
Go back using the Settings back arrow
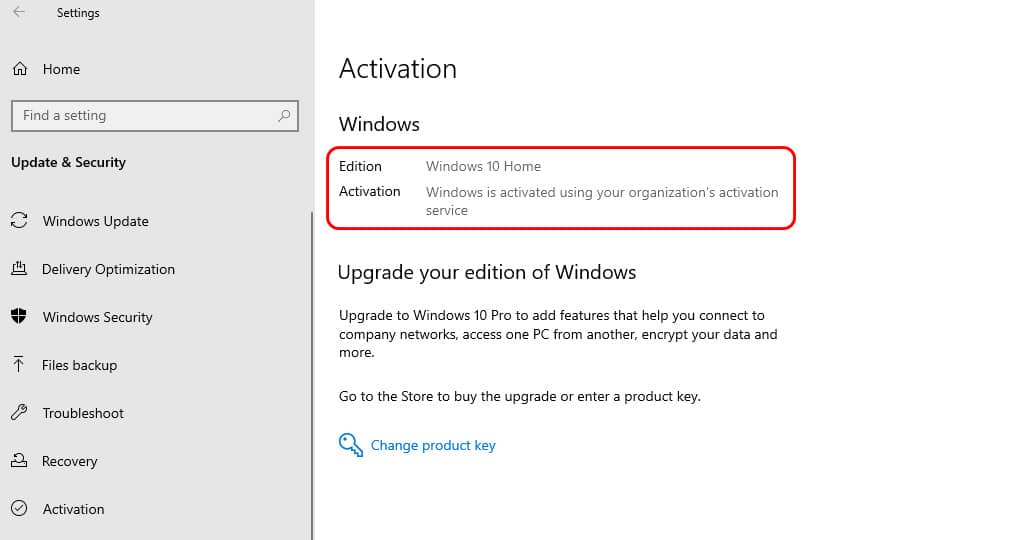pyautogui.click(x=19, y=12)
